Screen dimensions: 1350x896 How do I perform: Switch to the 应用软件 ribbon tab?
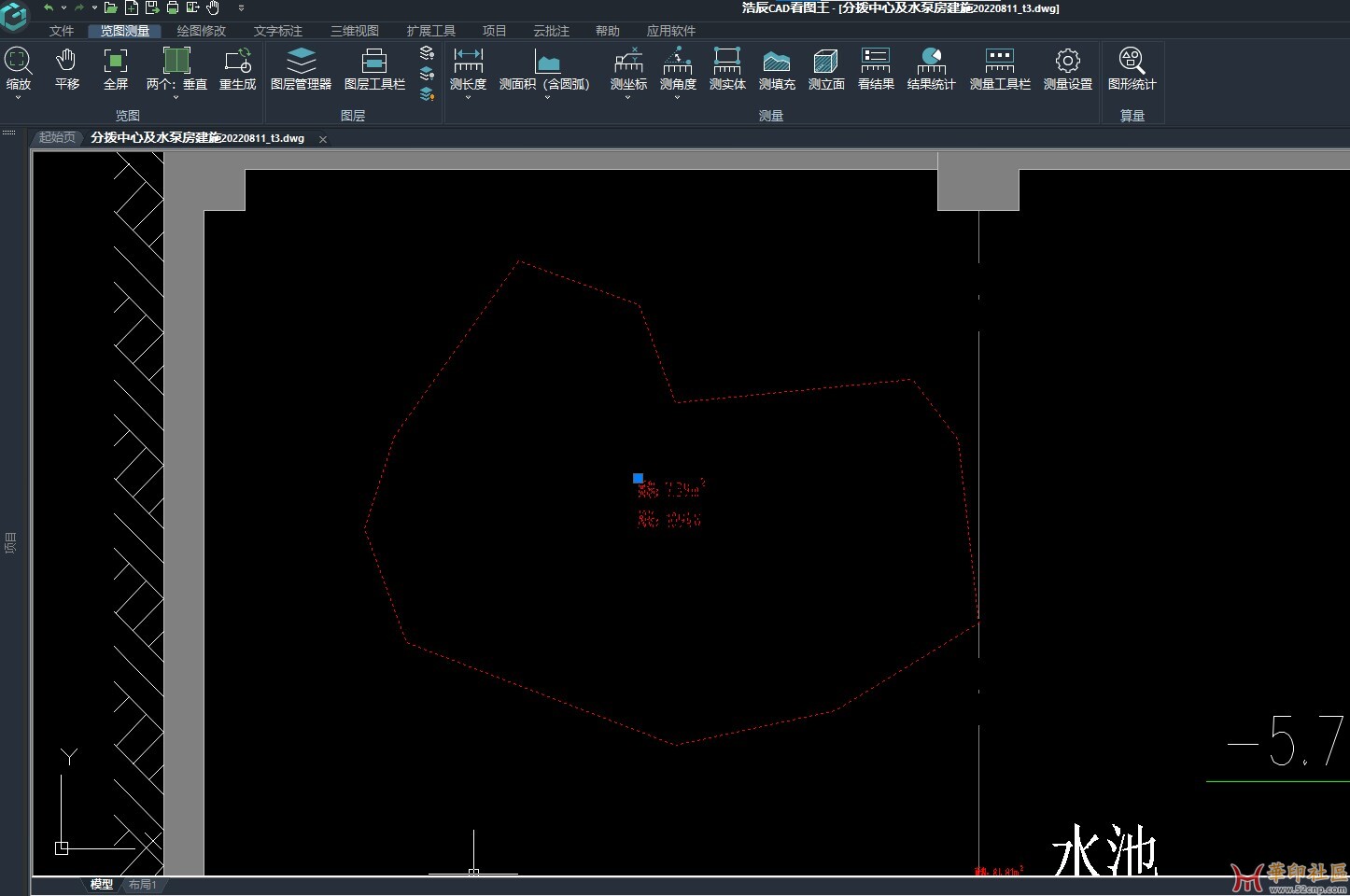[x=671, y=31]
